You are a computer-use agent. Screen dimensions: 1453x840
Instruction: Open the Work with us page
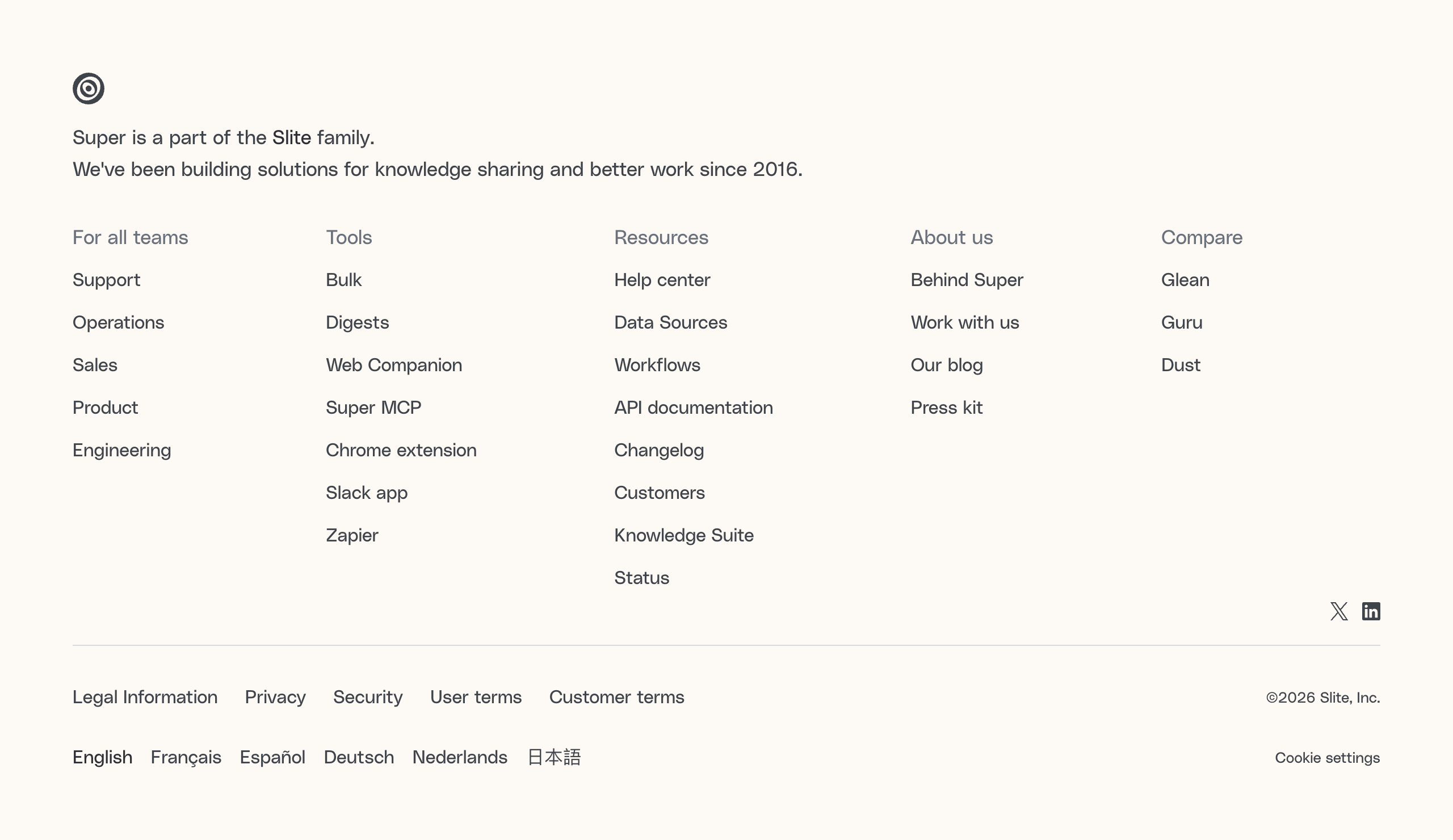(965, 322)
